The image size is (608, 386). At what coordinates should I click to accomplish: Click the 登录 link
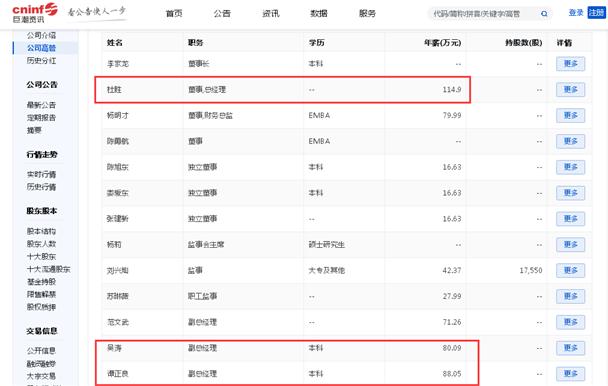point(576,12)
